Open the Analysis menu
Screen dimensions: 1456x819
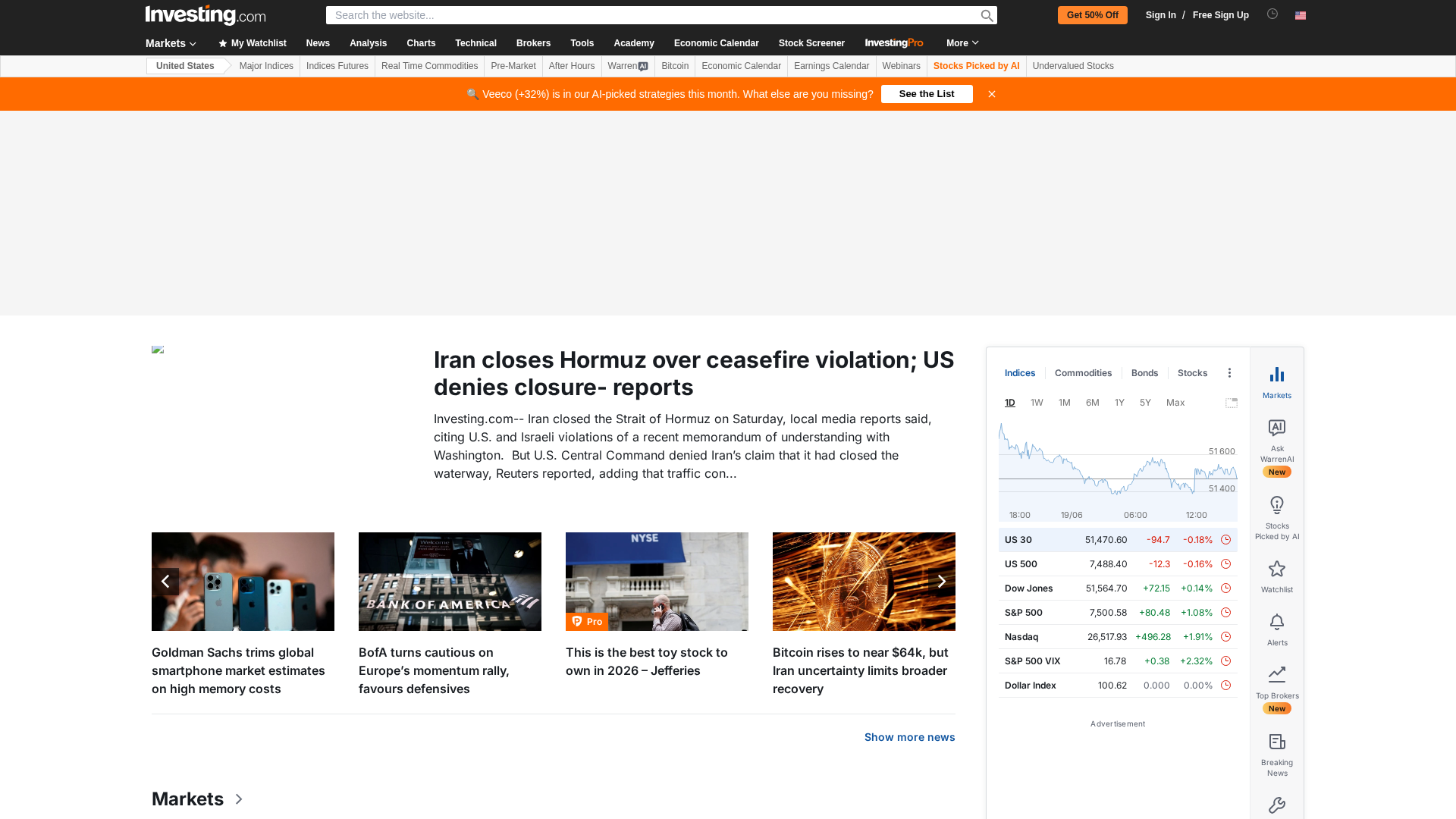pos(368,43)
